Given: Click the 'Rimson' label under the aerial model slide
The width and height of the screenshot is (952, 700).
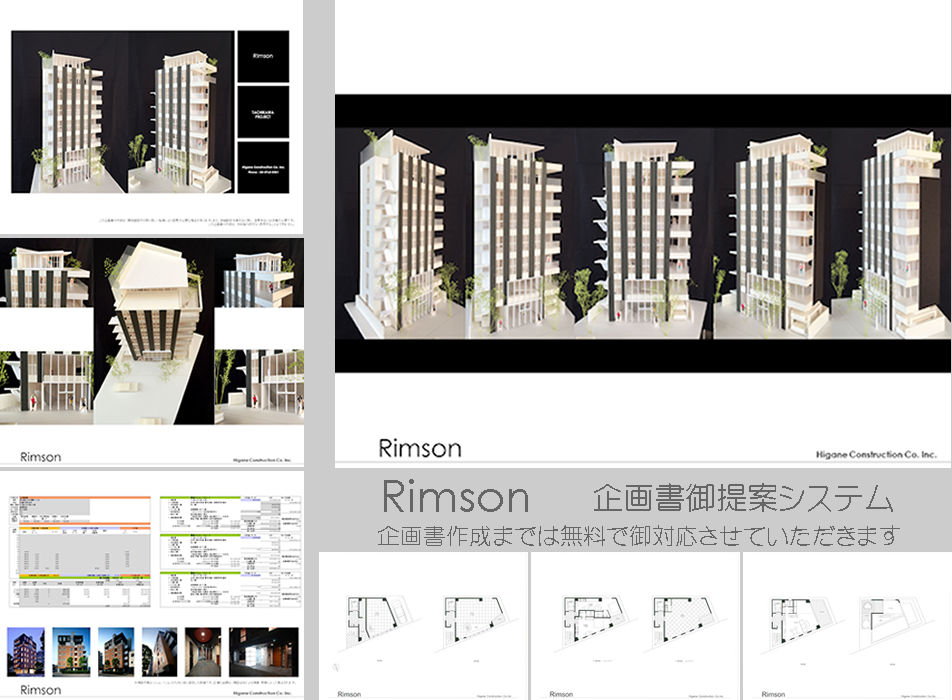Looking at the screenshot, I should click(x=41, y=457).
